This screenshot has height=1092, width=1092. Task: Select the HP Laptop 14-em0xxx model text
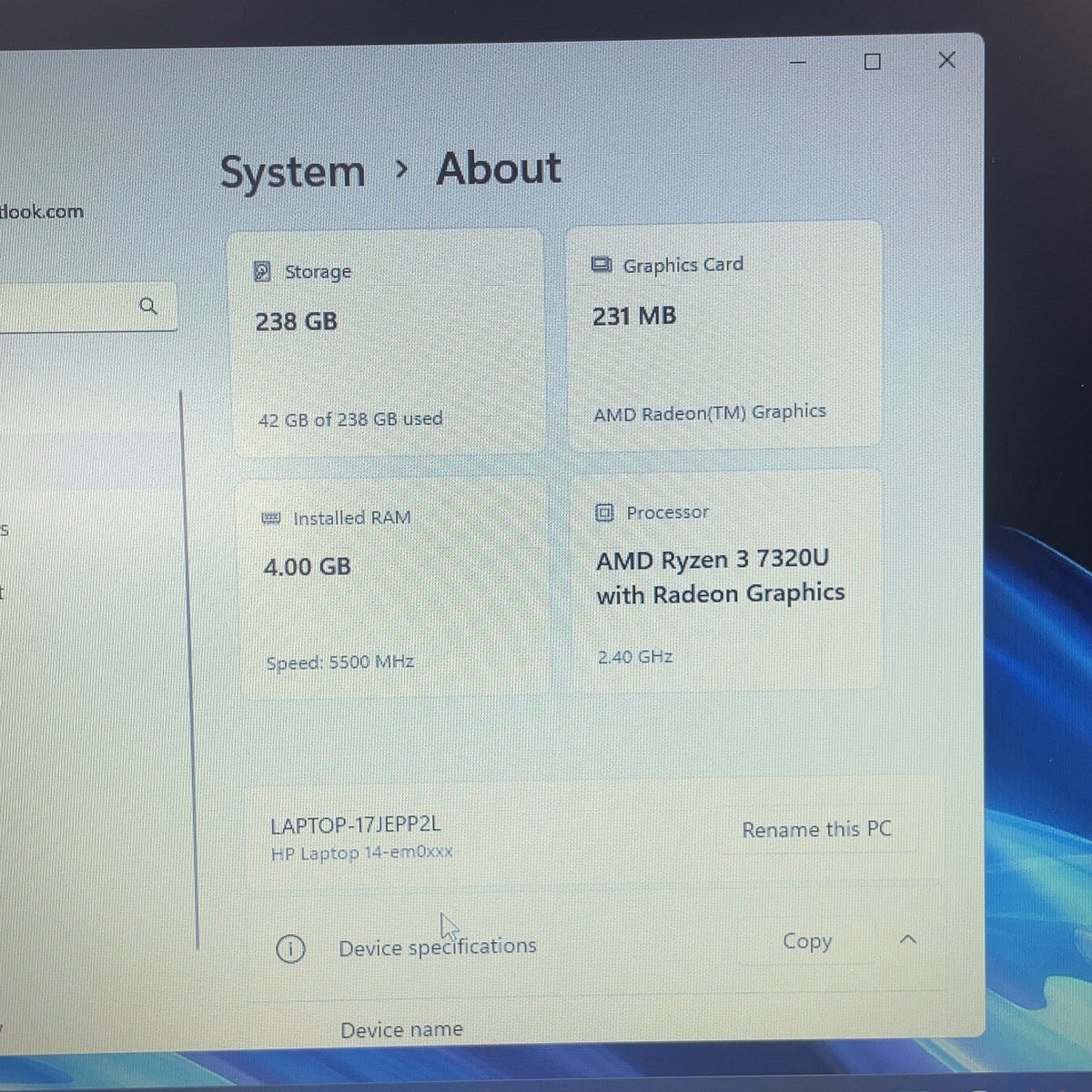[x=361, y=853]
